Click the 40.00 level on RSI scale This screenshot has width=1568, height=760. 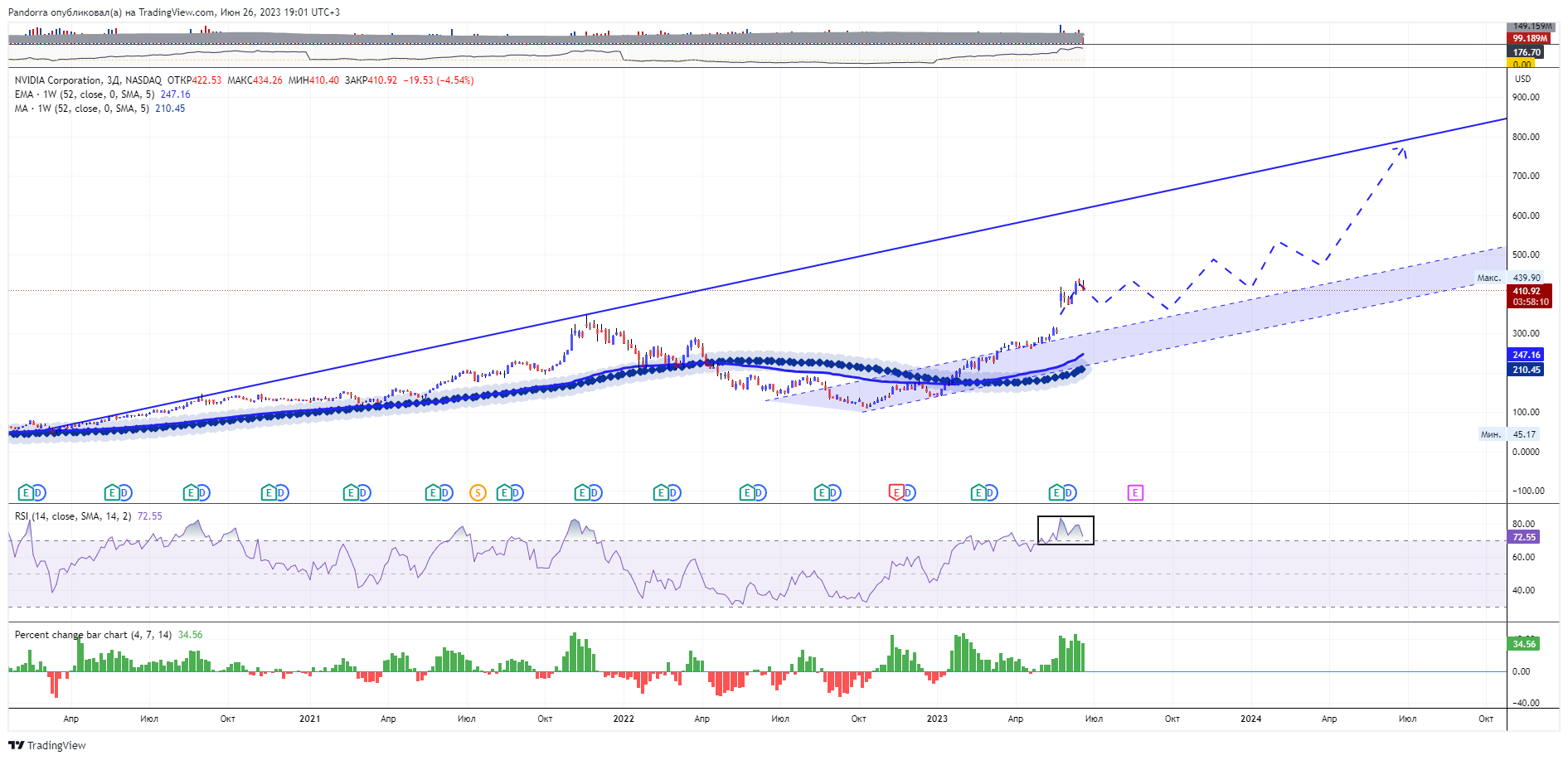tap(1524, 590)
